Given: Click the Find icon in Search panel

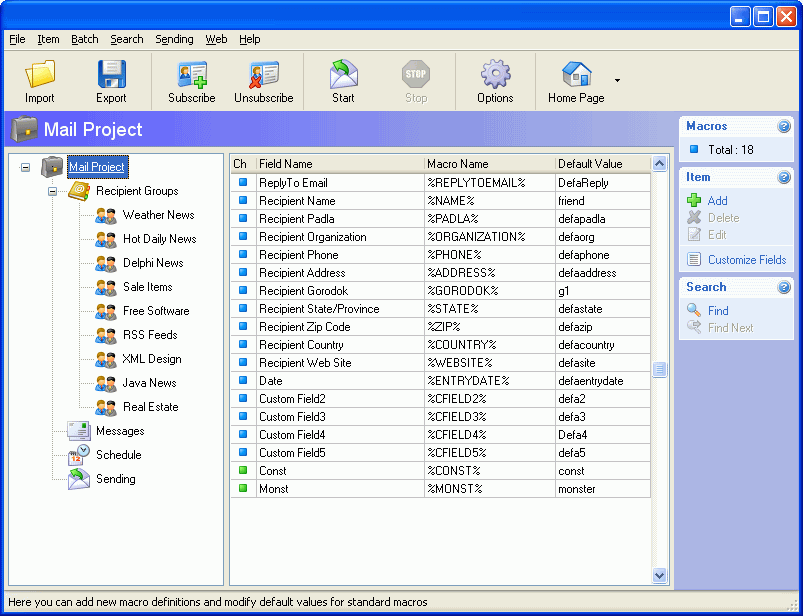Looking at the screenshot, I should tap(716, 310).
